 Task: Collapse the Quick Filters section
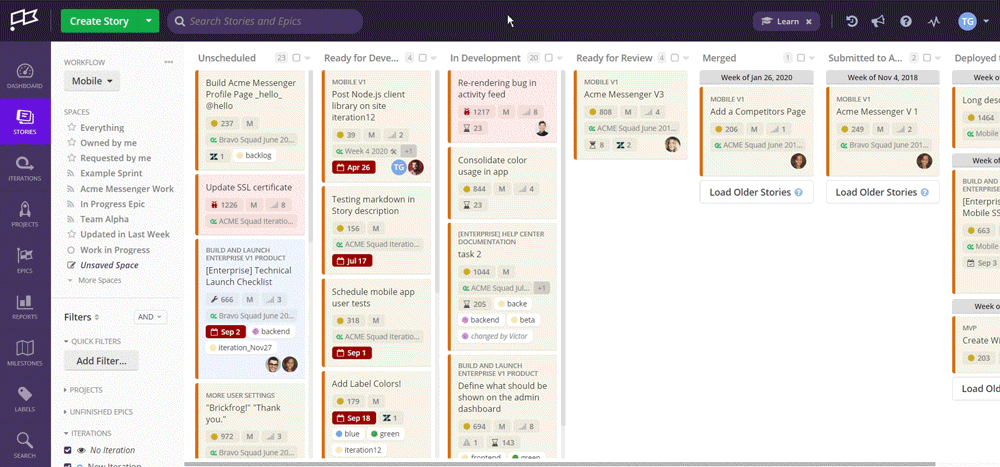92,341
